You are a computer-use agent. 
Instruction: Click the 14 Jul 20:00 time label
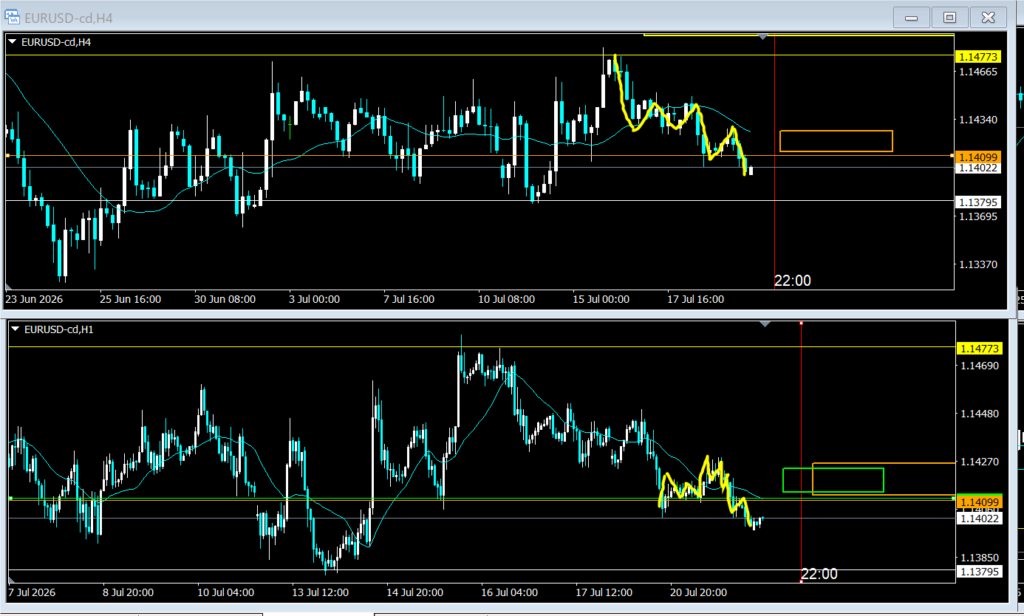coord(415,592)
